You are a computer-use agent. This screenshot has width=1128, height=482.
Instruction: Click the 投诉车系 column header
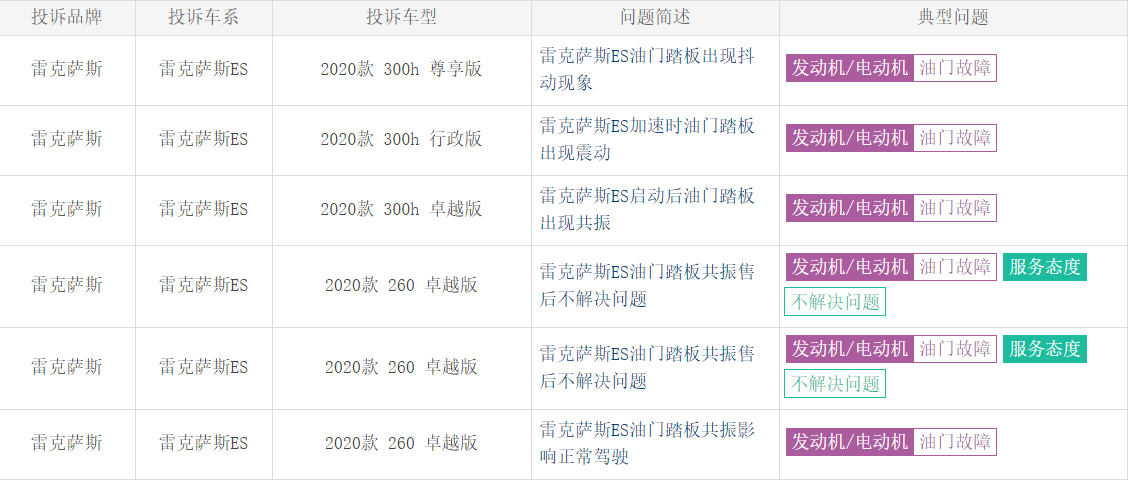point(204,17)
